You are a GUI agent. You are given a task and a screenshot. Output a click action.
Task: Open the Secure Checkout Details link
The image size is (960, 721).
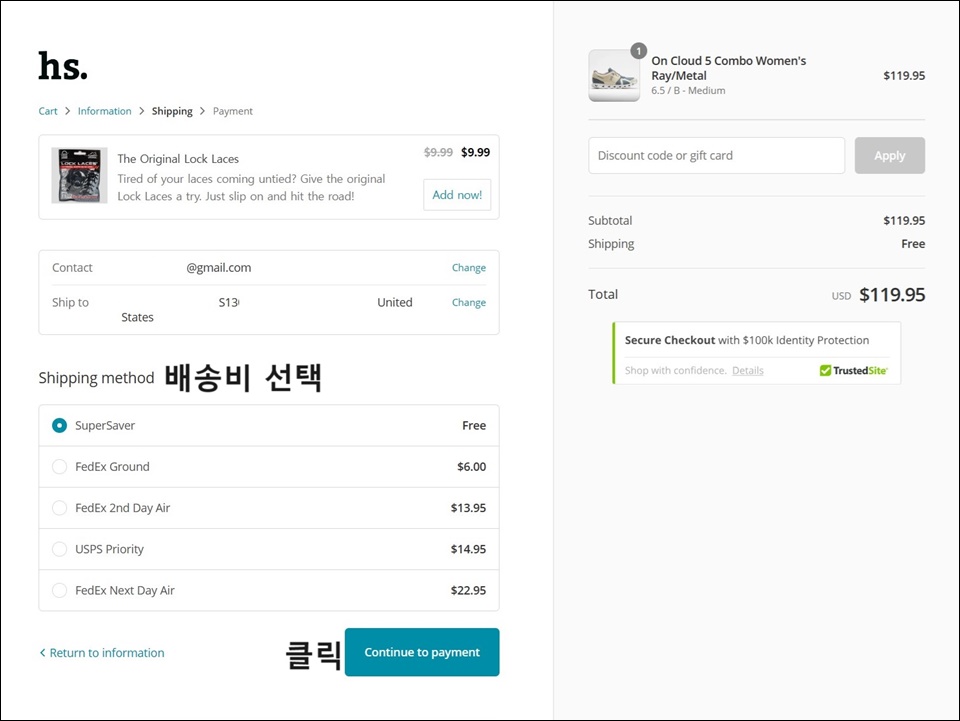click(x=748, y=370)
